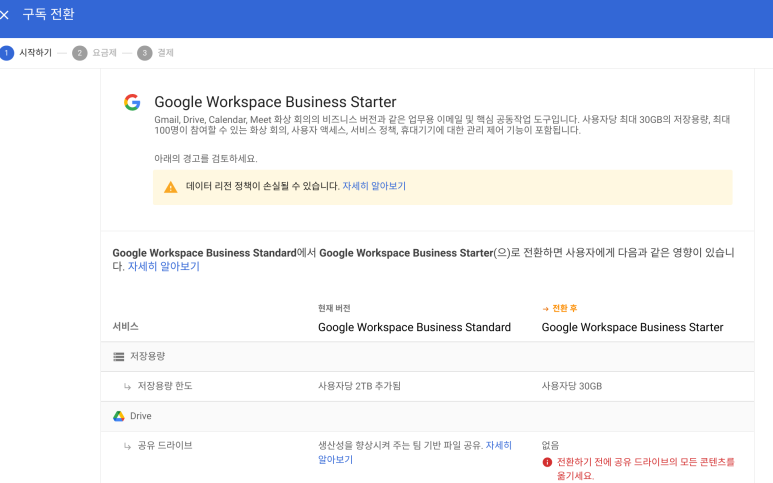Click the Google Drive icon
This screenshot has height=483, width=773.
[x=119, y=416]
